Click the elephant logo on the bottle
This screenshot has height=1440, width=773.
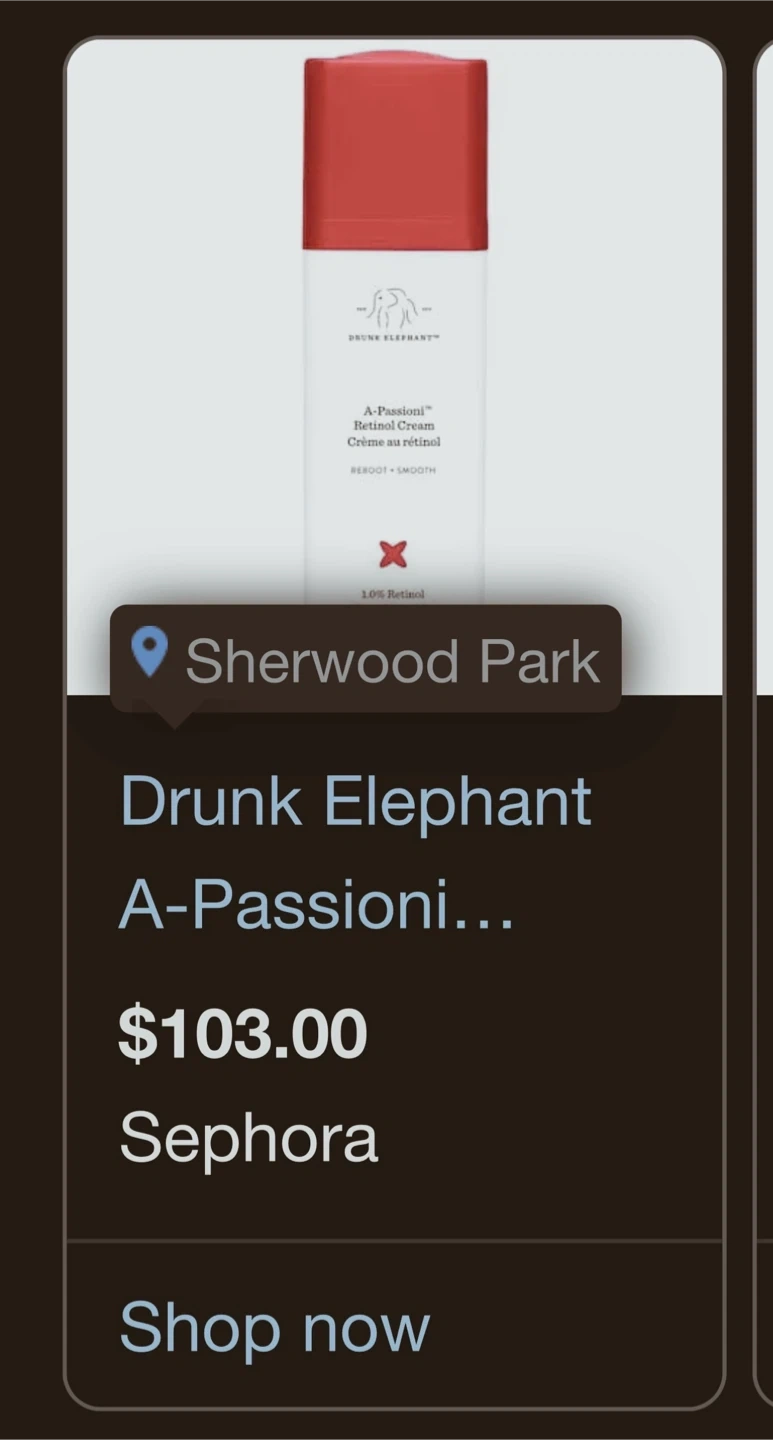[x=394, y=308]
